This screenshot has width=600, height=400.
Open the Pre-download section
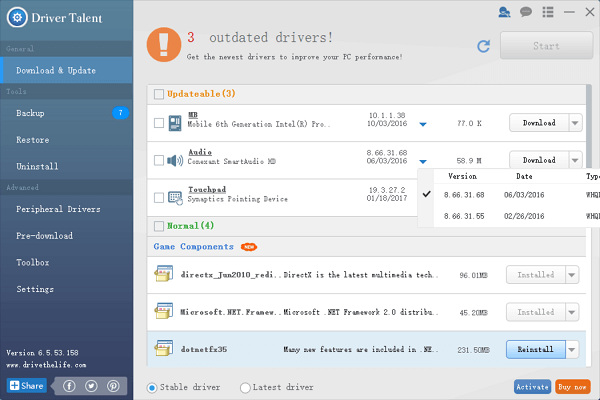(x=66, y=236)
